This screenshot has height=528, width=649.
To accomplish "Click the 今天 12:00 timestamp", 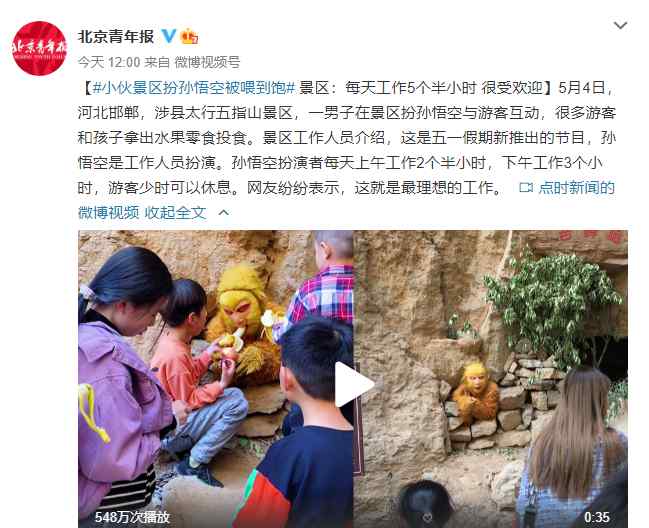I will [109, 62].
